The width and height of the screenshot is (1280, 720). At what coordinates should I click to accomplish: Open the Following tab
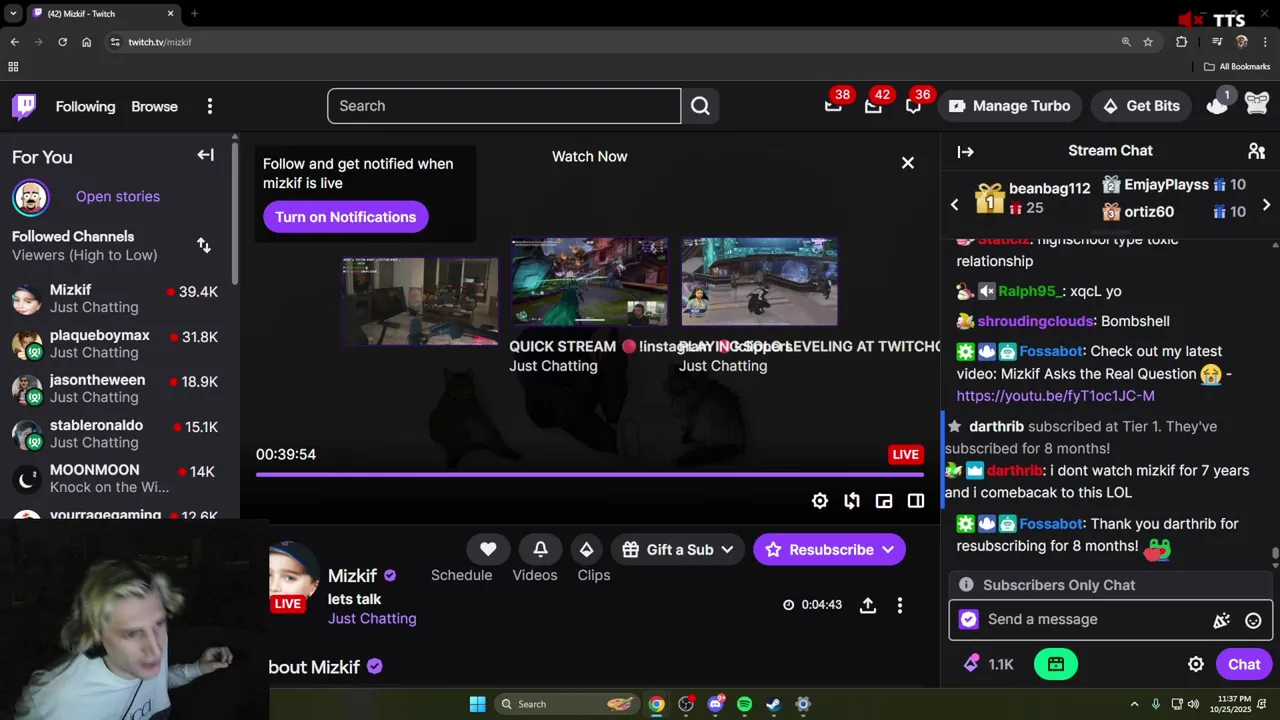tap(85, 106)
